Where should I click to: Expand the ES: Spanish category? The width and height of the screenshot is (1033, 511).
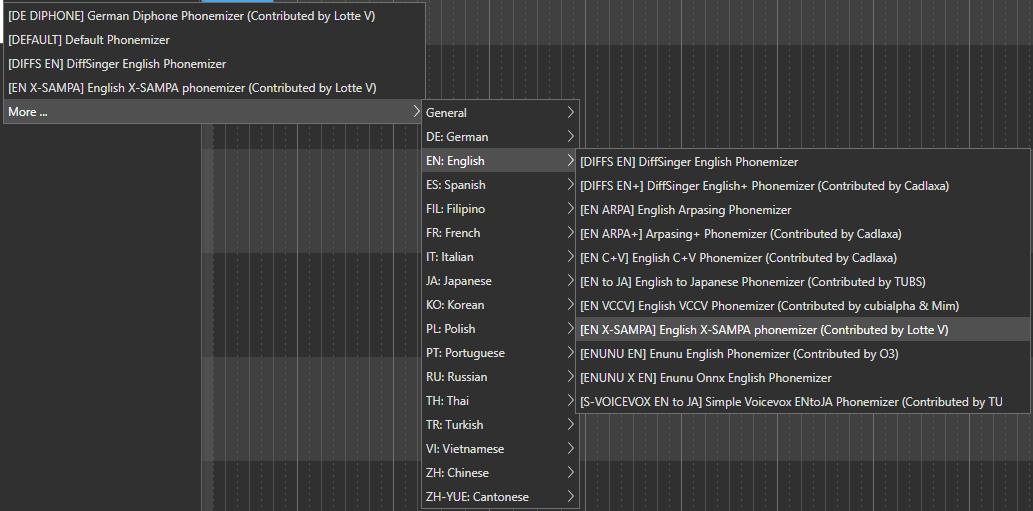coord(500,185)
